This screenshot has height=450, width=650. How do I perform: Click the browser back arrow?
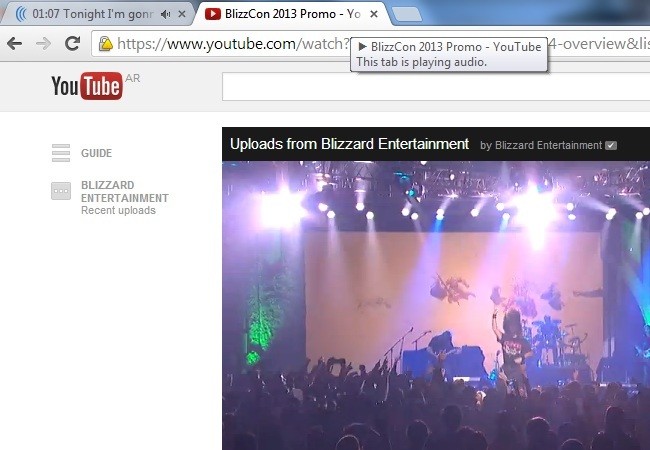[x=15, y=44]
